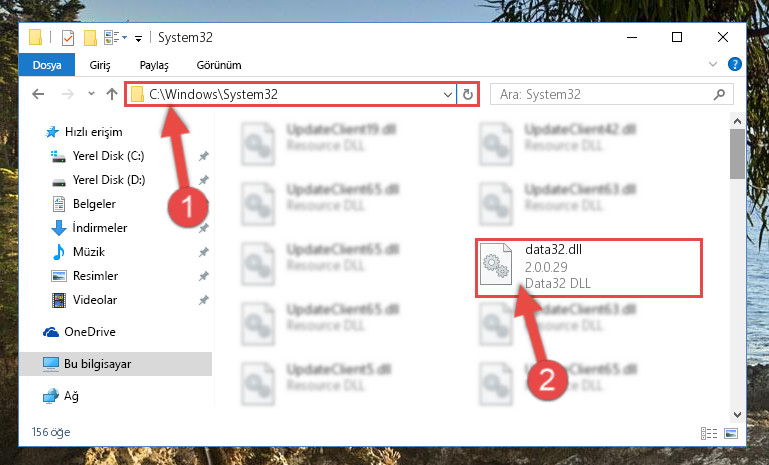Image resolution: width=769 pixels, height=465 pixels.
Task: Click the Properties icon in quick access toolbar
Action: pos(68,38)
